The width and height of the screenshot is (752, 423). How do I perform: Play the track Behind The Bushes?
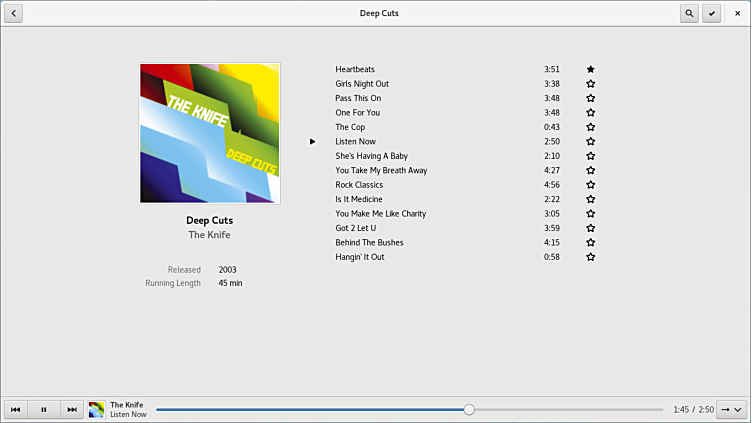(x=369, y=242)
